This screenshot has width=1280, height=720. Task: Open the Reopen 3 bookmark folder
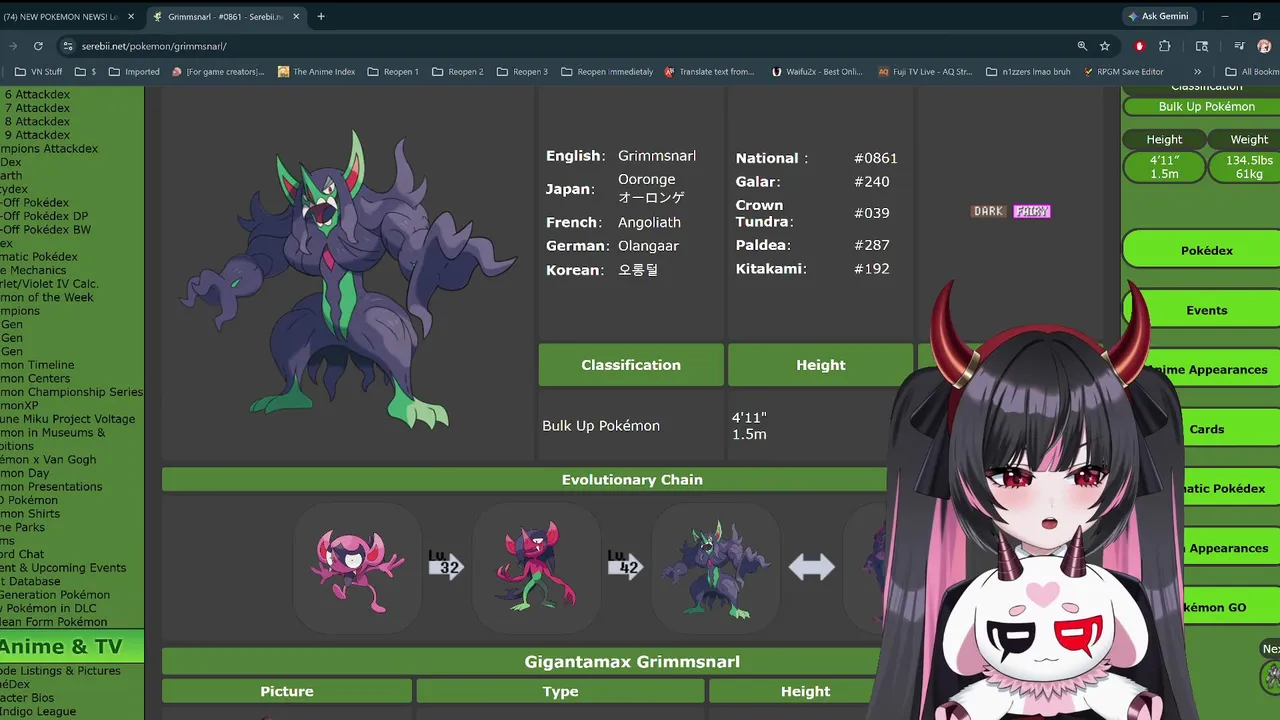(x=522, y=72)
